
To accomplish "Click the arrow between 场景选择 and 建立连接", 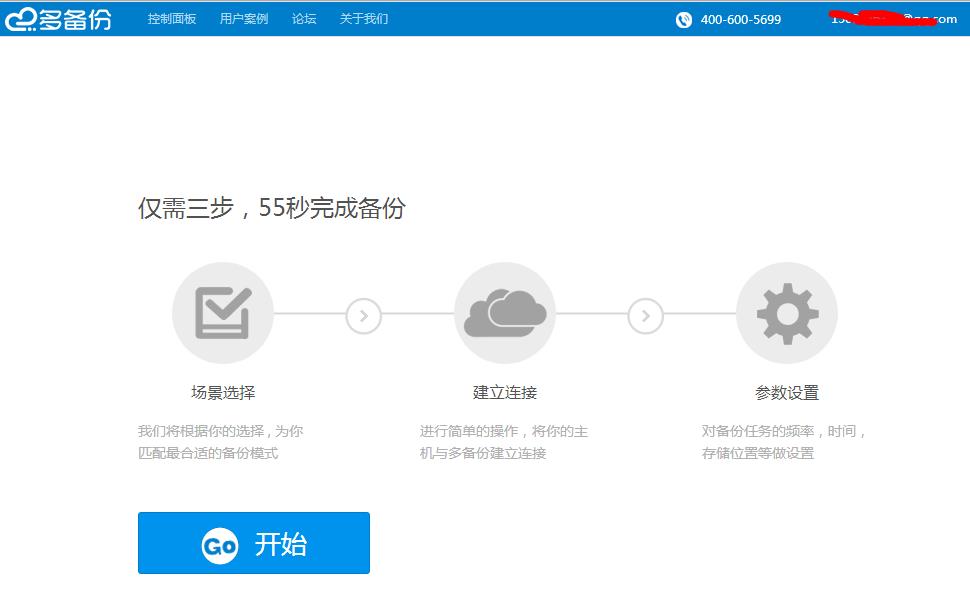I will (364, 316).
